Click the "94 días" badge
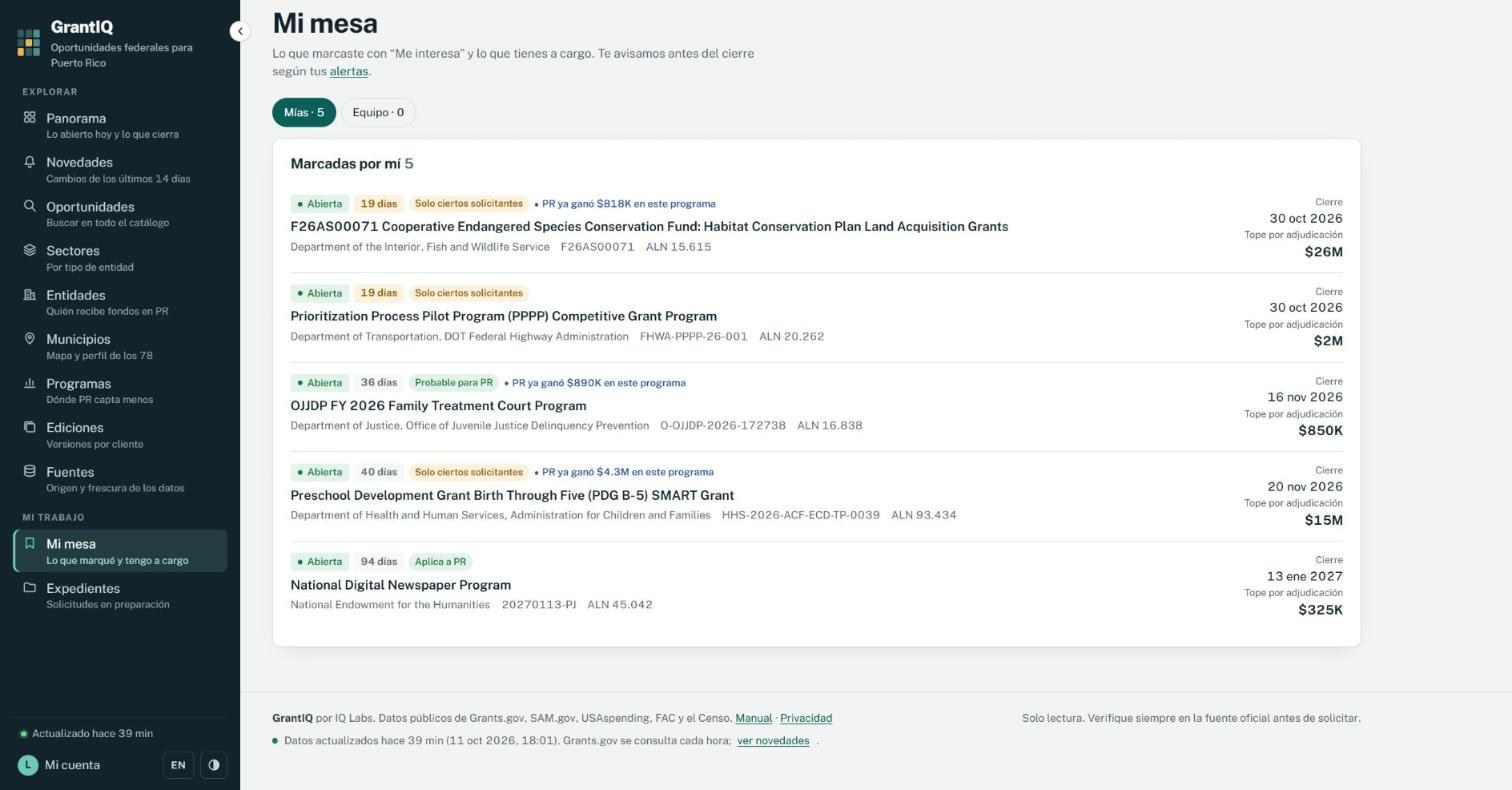The height and width of the screenshot is (790, 1512). (x=379, y=562)
